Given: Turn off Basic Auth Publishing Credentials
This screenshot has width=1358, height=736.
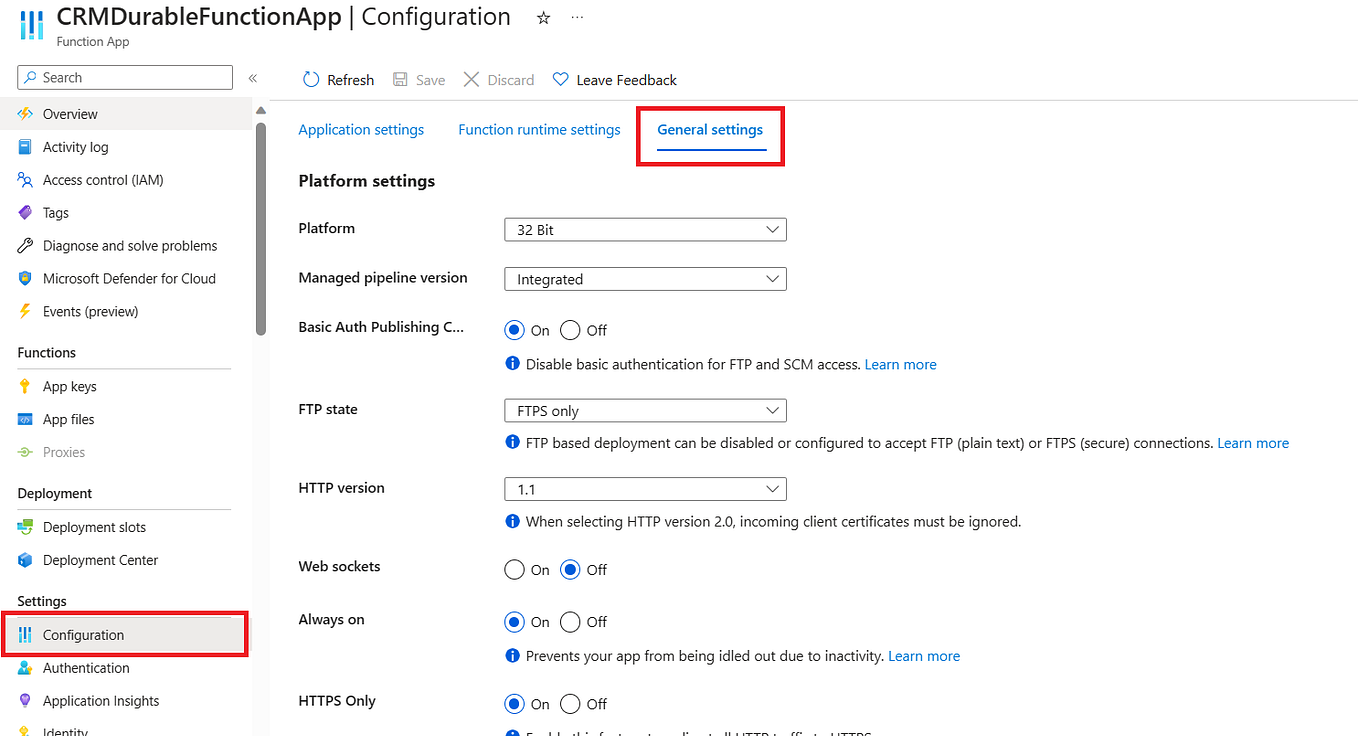Looking at the screenshot, I should click(x=570, y=330).
